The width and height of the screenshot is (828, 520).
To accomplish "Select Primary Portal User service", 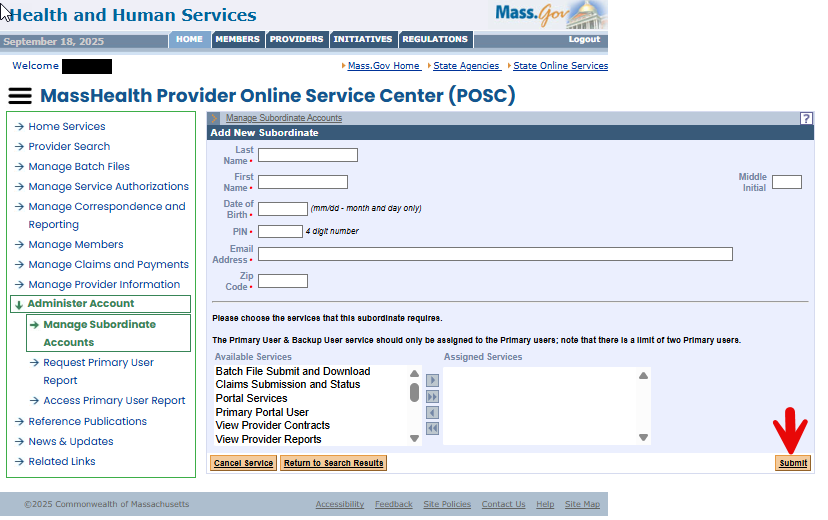I will tap(262, 412).
